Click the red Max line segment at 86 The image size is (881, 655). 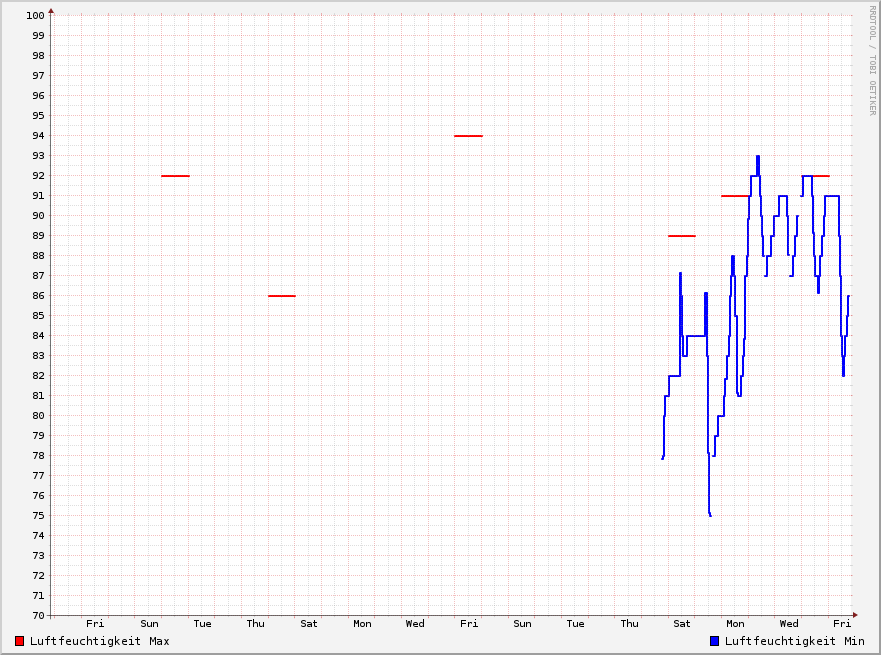pos(281,295)
